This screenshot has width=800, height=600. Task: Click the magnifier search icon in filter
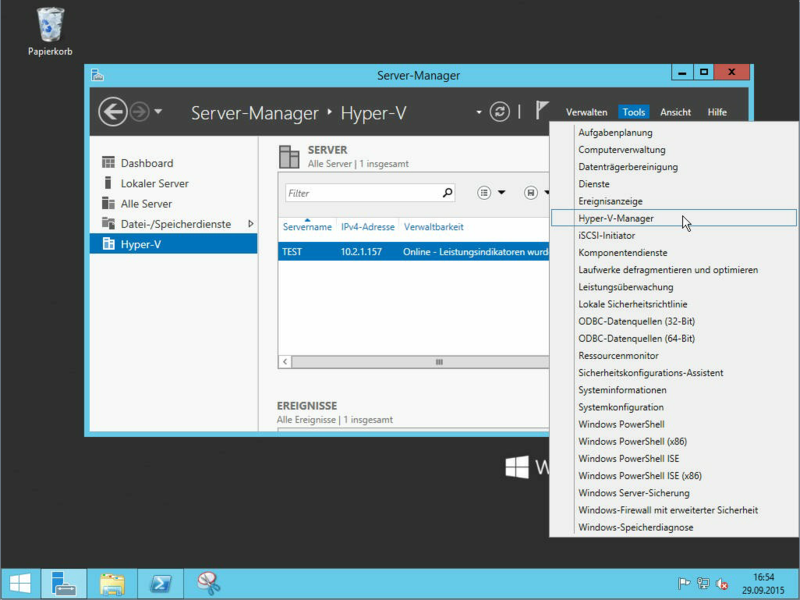coord(447,193)
